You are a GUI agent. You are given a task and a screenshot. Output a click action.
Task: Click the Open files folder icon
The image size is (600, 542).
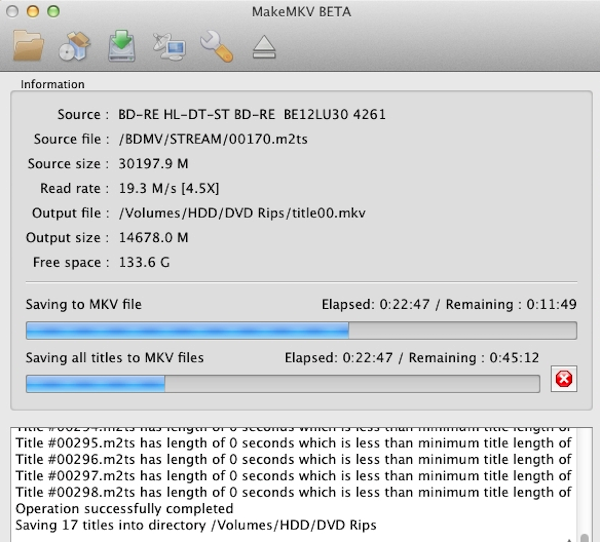[28, 45]
